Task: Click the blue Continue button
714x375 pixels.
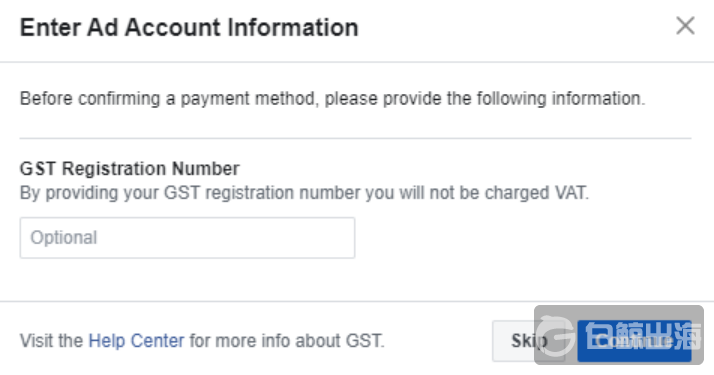Action: point(634,341)
